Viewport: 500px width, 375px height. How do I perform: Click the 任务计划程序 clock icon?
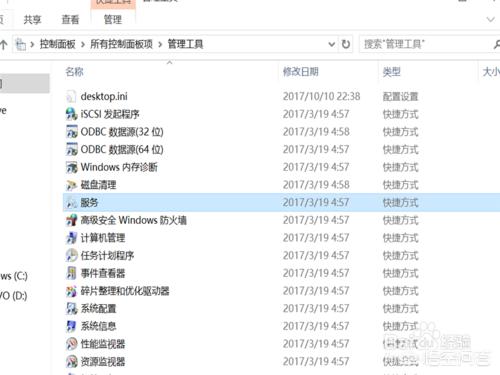(71, 256)
